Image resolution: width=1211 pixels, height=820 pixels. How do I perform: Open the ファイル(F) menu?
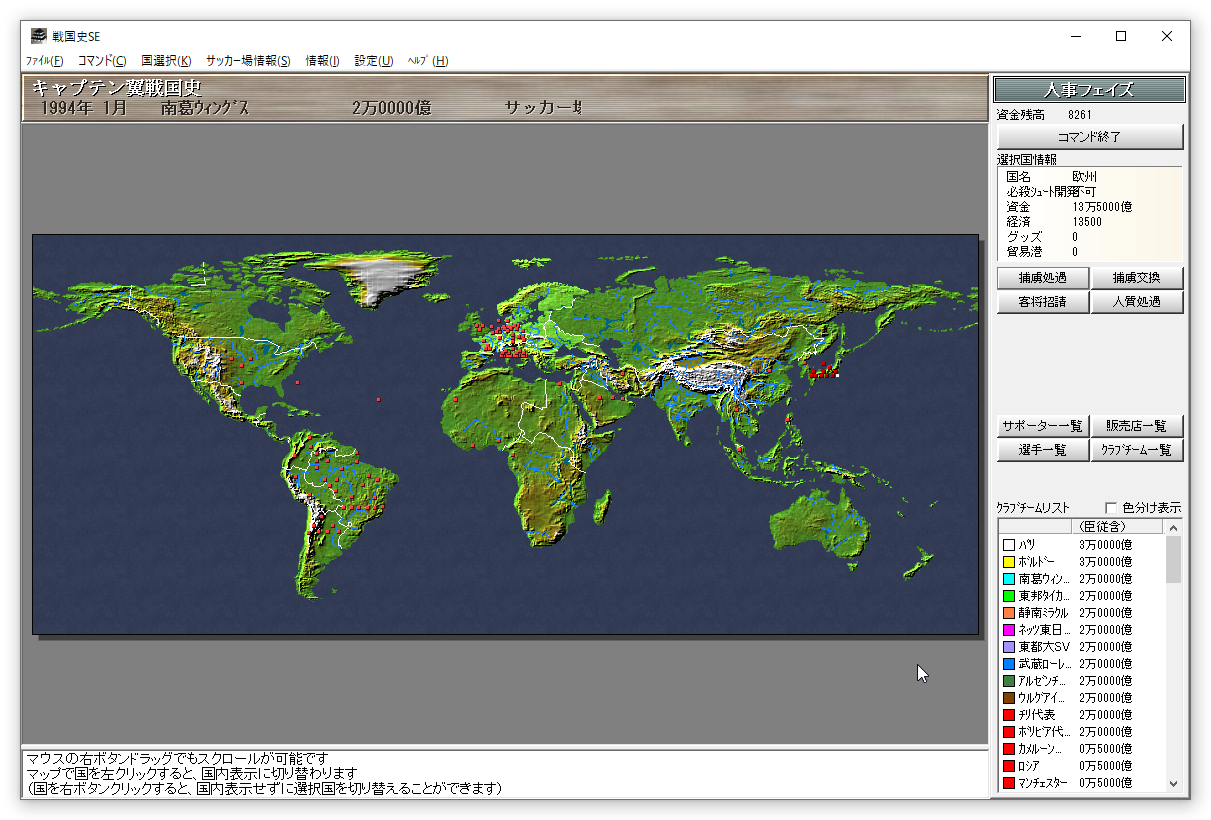pyautogui.click(x=44, y=61)
